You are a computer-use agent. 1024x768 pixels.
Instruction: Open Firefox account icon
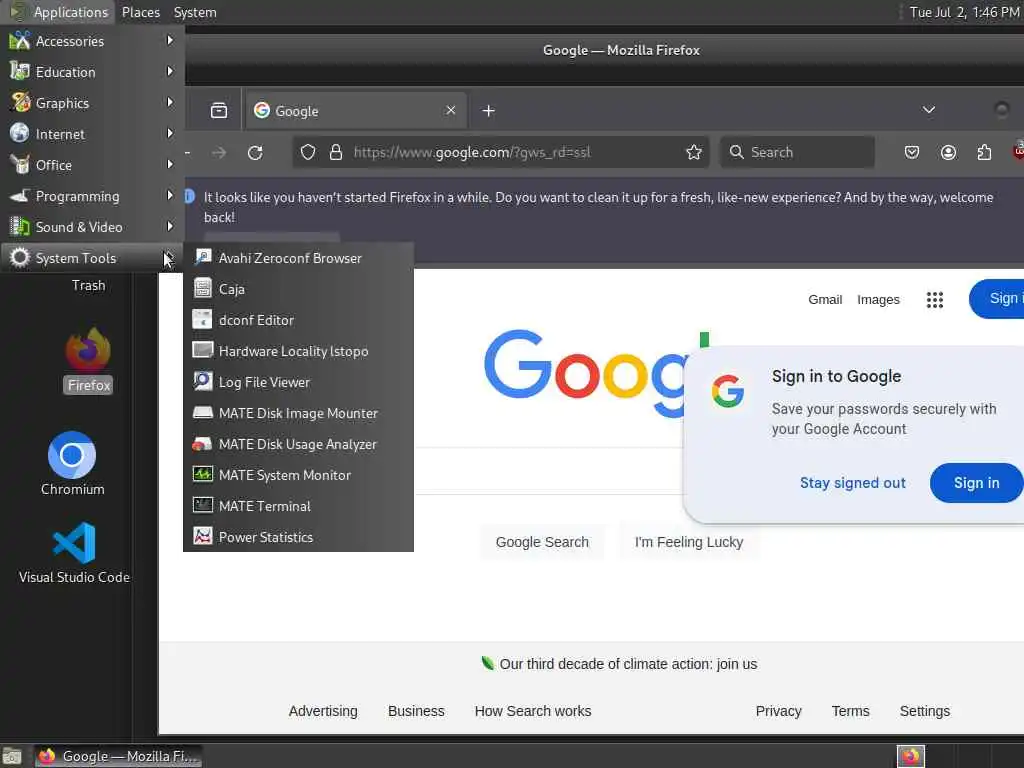(x=948, y=152)
